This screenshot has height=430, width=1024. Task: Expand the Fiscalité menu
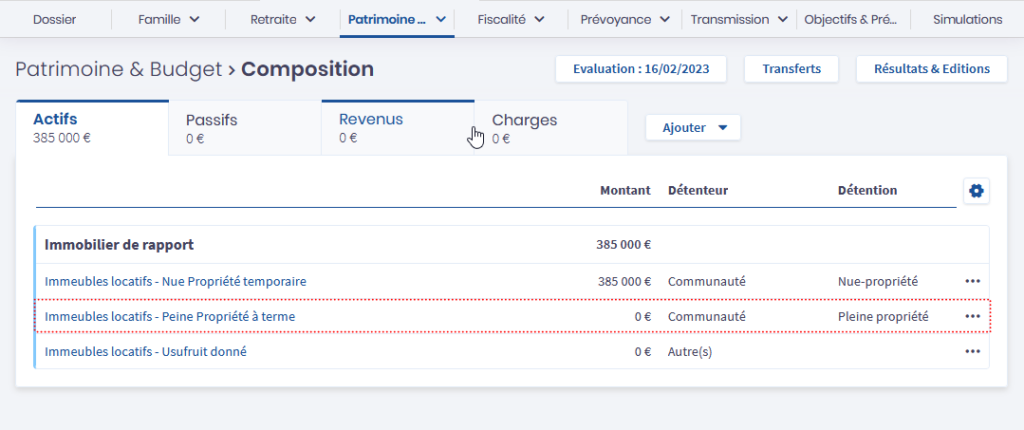(510, 19)
